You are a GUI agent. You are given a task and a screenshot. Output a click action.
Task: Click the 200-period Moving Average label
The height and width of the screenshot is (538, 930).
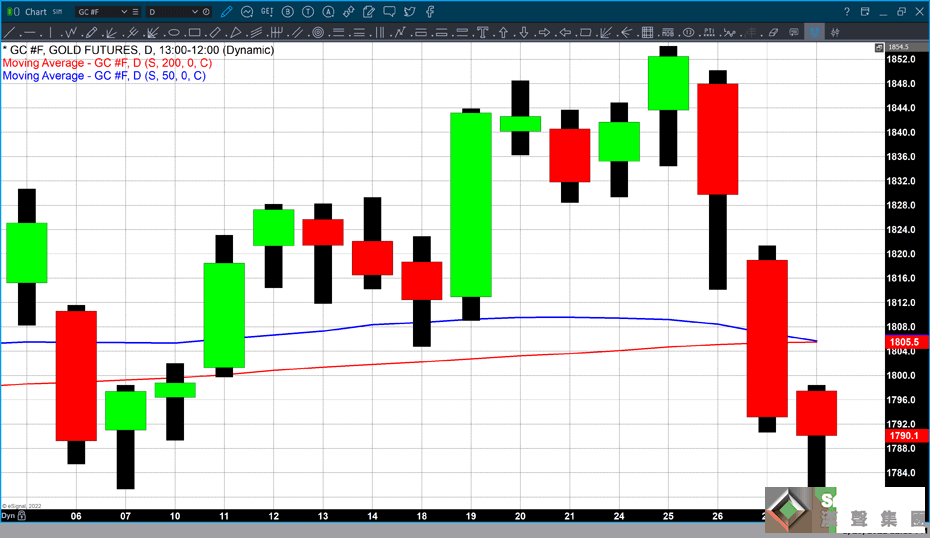(107, 63)
